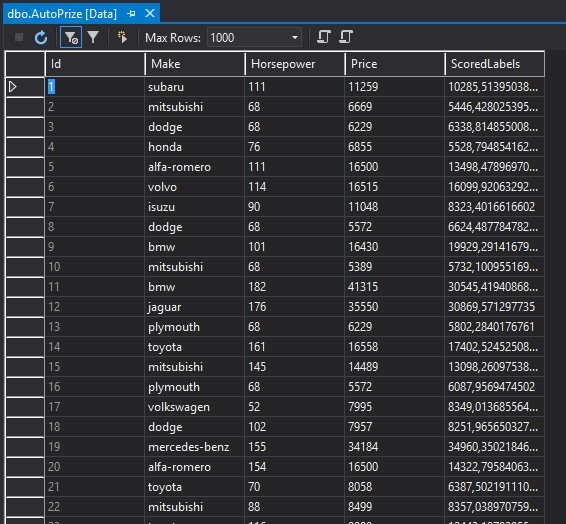Viewport: 566px width, 524px height.
Task: Select the dbo.AutoPrize [Data] tab
Action: pos(62,14)
